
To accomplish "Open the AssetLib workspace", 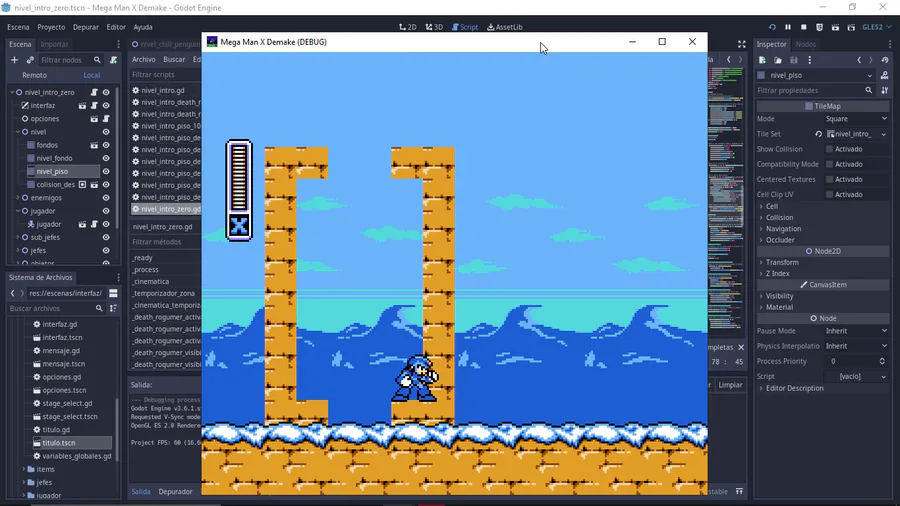I will pyautogui.click(x=505, y=27).
